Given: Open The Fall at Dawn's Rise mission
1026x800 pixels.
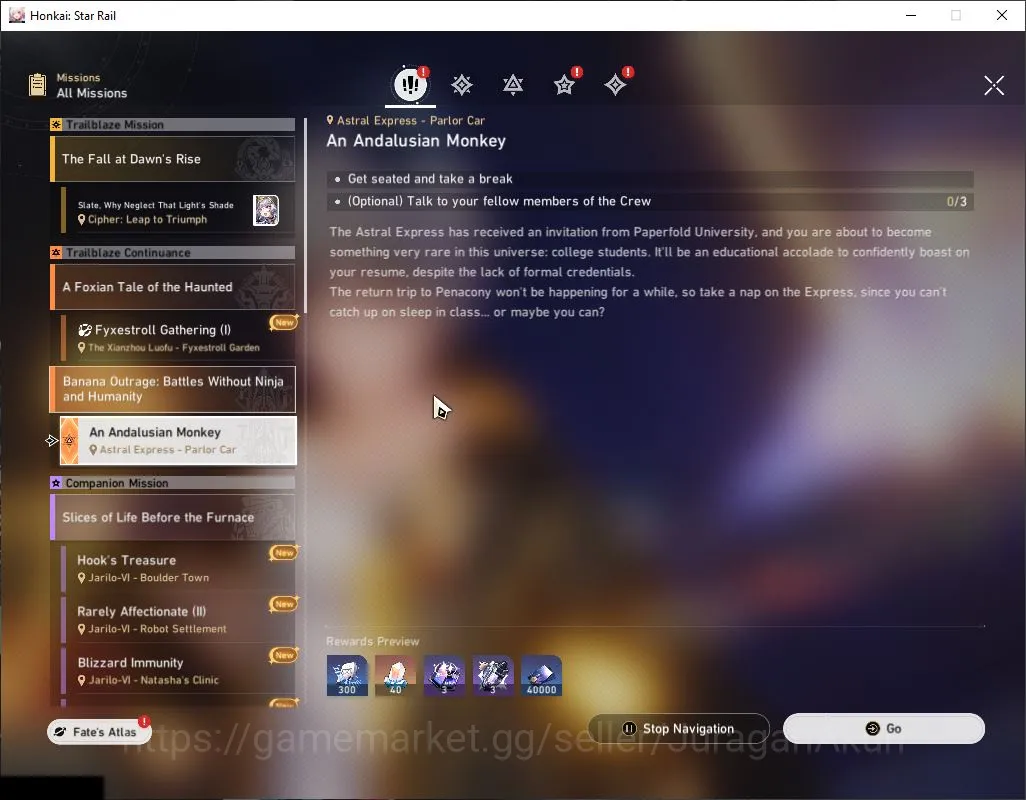Looking at the screenshot, I should (173, 159).
